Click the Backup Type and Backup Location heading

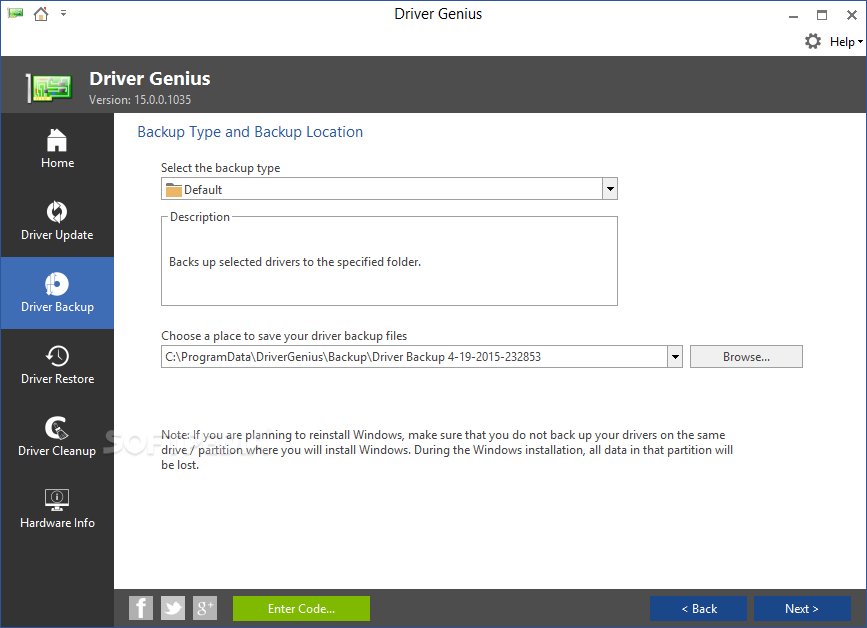point(250,132)
